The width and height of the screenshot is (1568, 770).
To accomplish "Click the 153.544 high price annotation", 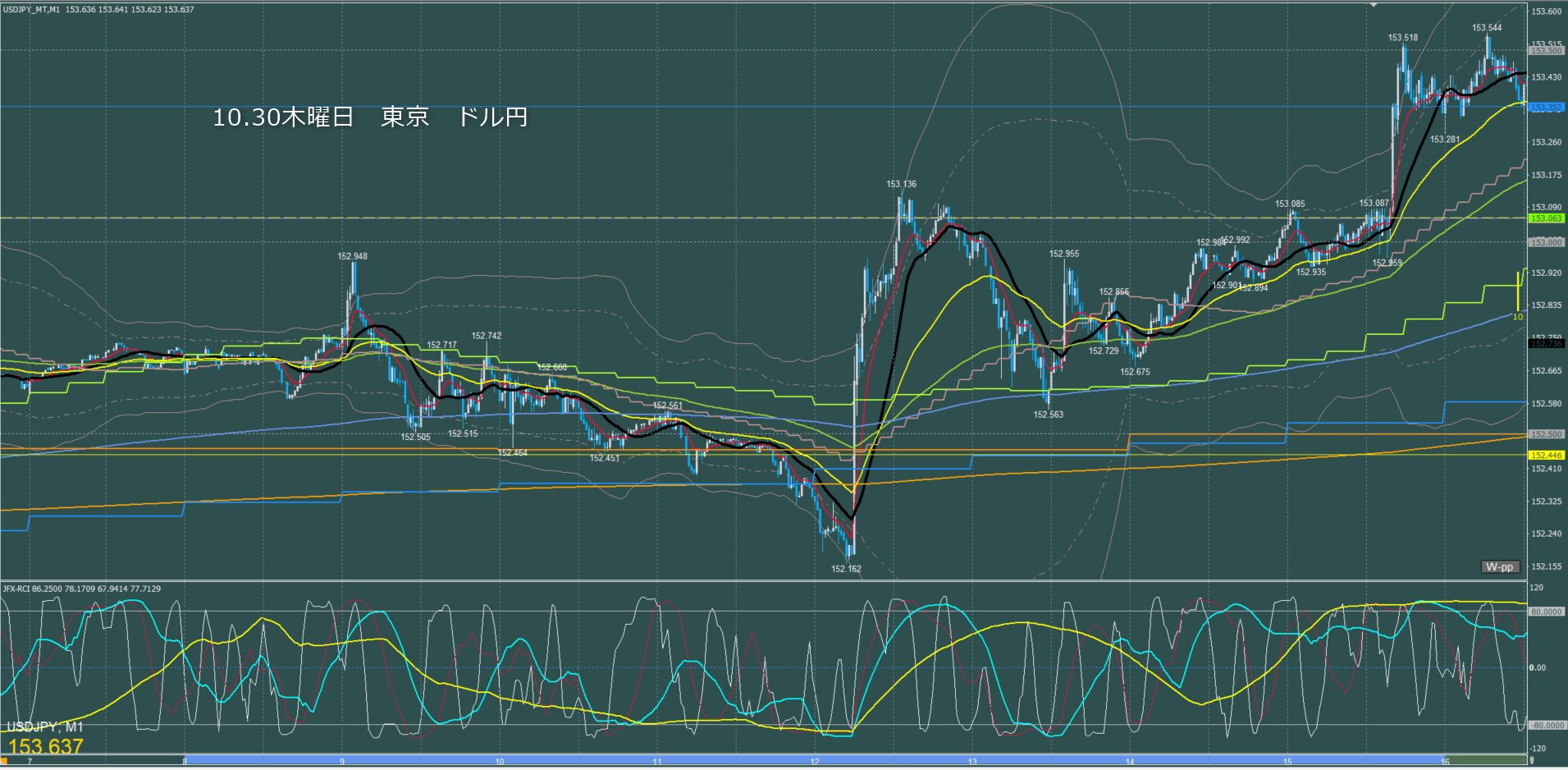I will tap(1486, 28).
